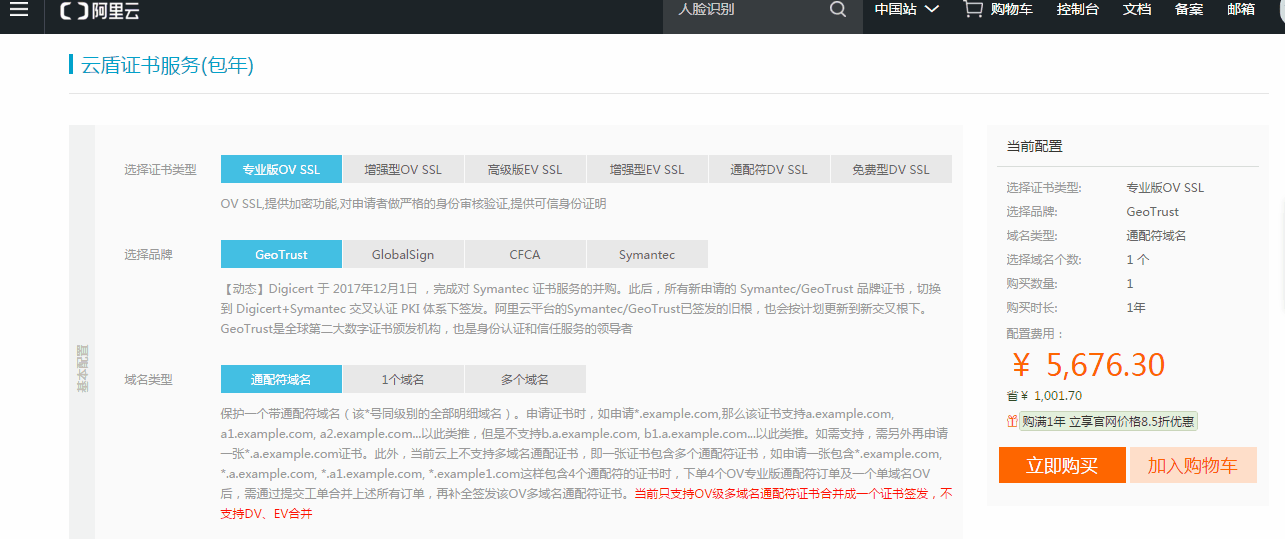Select certificate type 通配符DV SSL

click(x=769, y=169)
